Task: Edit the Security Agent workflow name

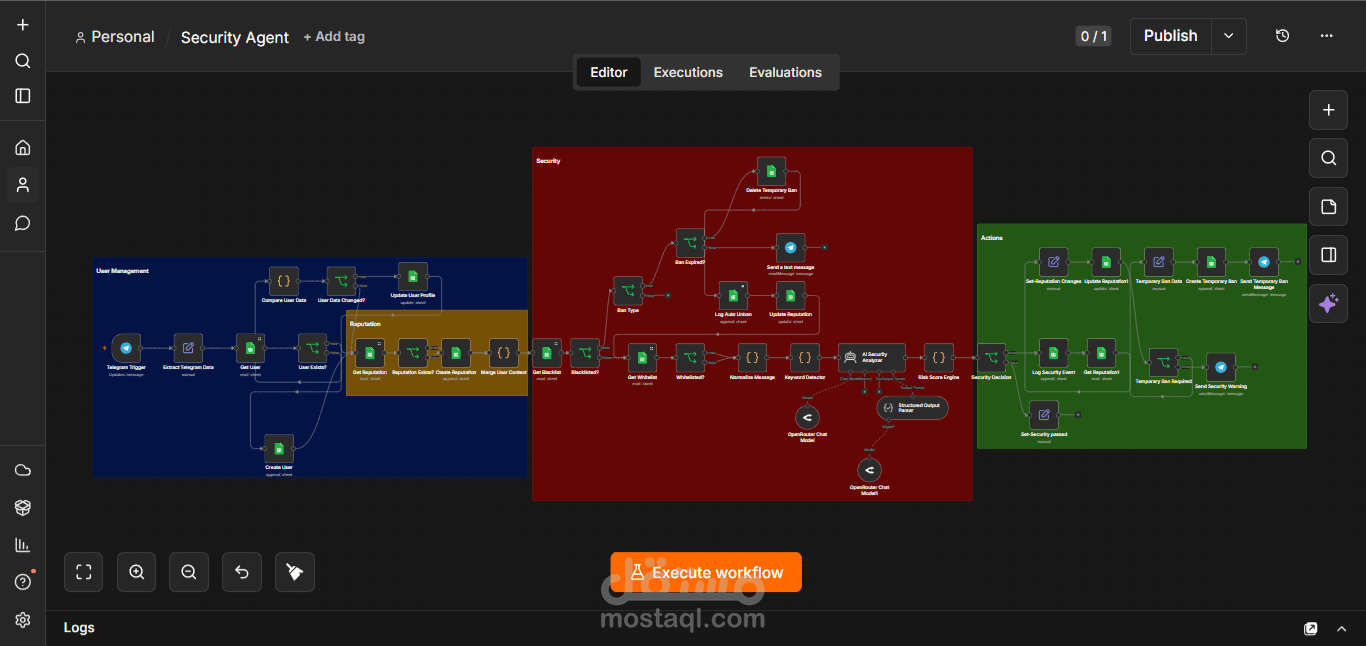Action: (x=235, y=37)
